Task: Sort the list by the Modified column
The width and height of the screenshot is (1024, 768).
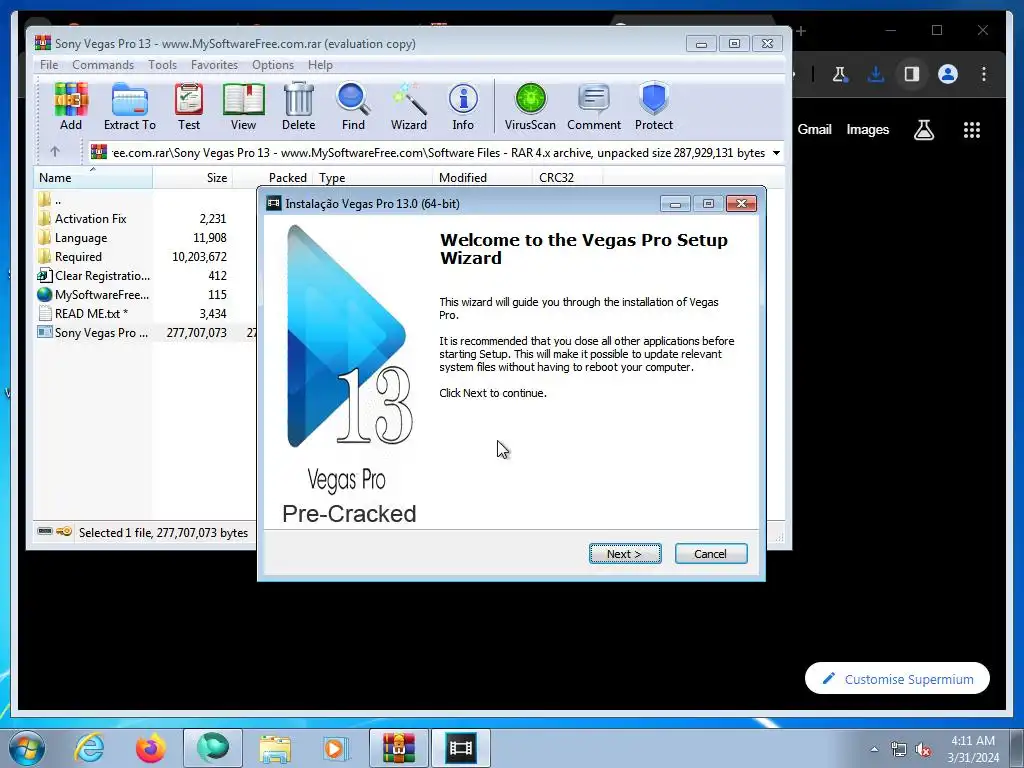Action: [x=482, y=178]
